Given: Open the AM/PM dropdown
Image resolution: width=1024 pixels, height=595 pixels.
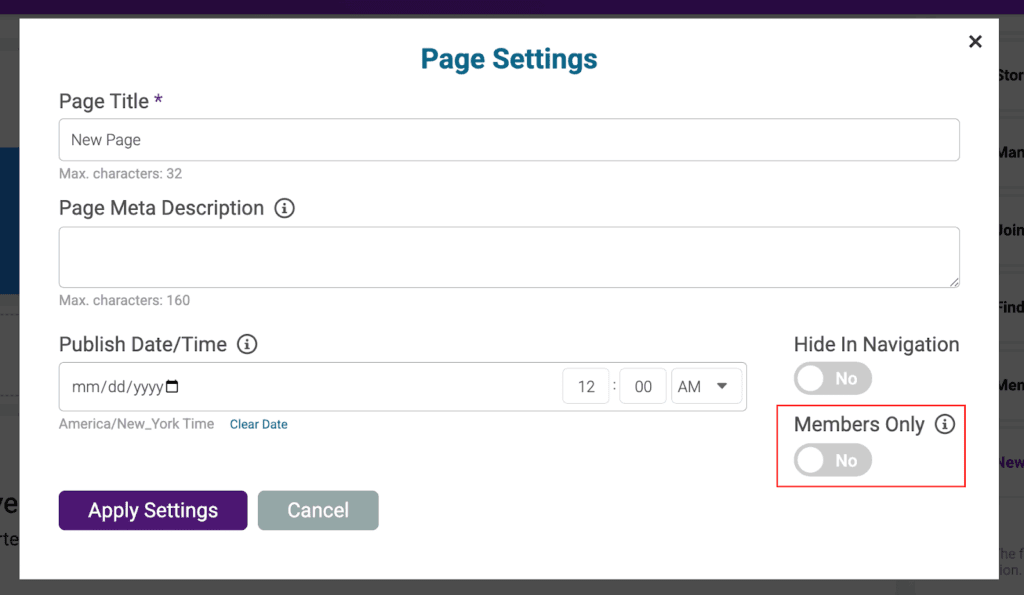Looking at the screenshot, I should [706, 387].
